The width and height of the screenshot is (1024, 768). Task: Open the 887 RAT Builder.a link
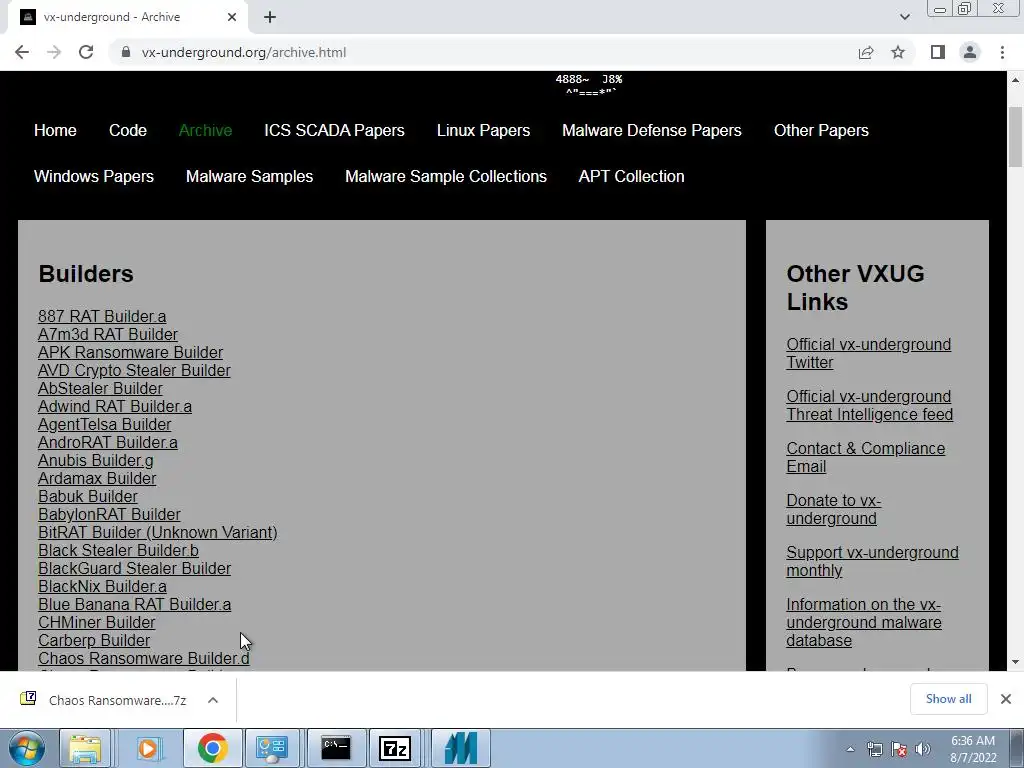point(102,316)
